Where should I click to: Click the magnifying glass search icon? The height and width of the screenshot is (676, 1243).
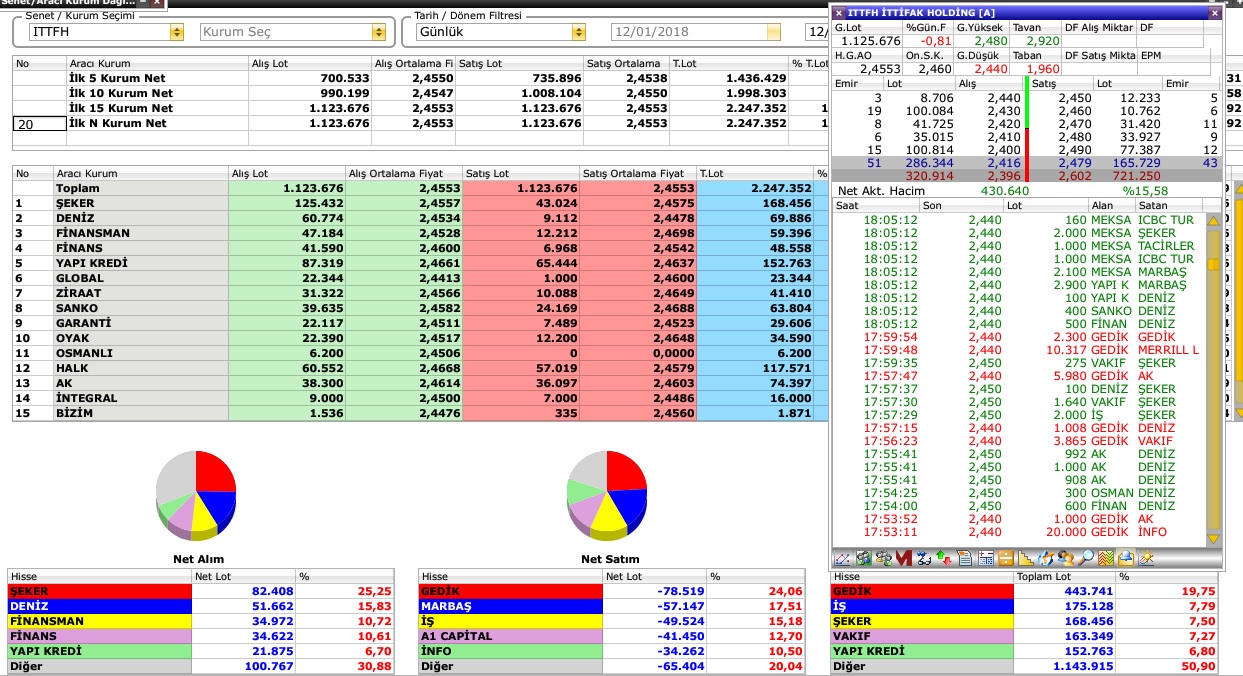[x=1087, y=559]
